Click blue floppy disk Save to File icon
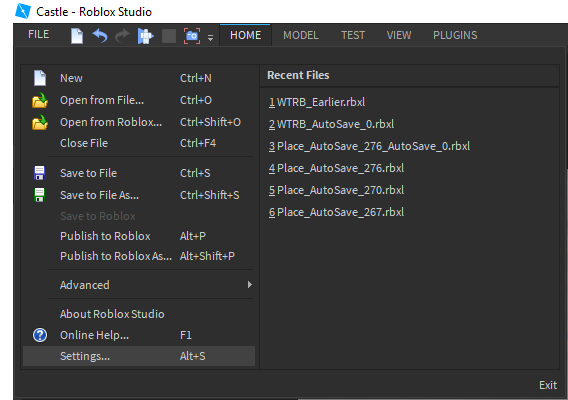This screenshot has width=568, height=400. 39,173
